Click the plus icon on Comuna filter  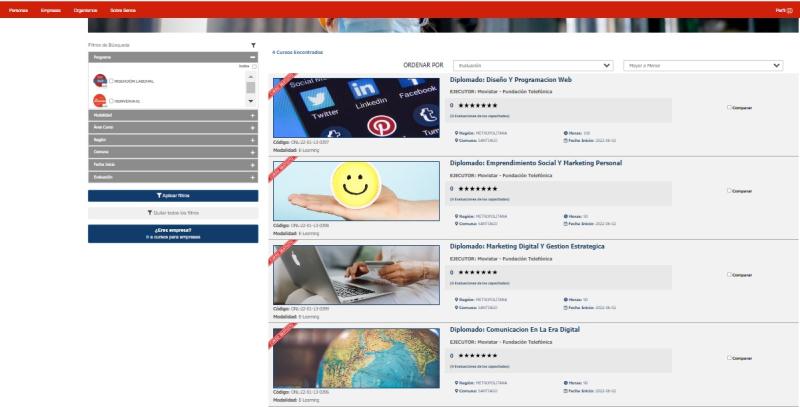253,152
